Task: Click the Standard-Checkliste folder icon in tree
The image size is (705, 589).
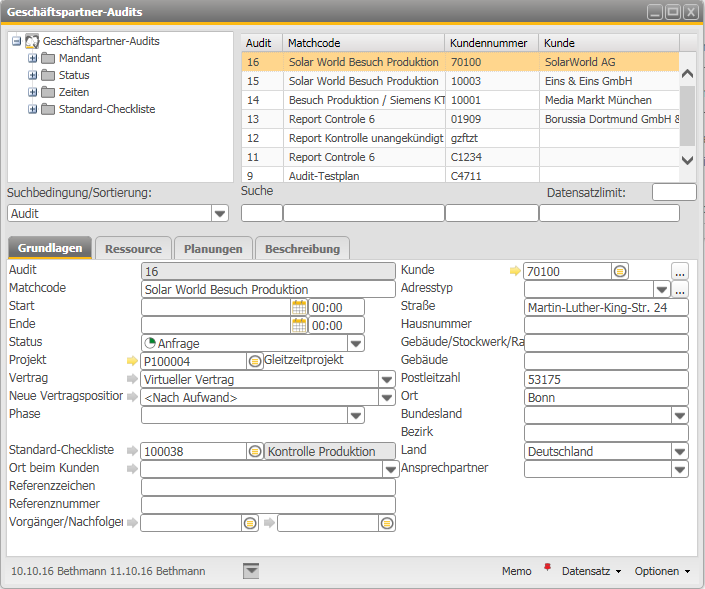Action: click(48, 110)
